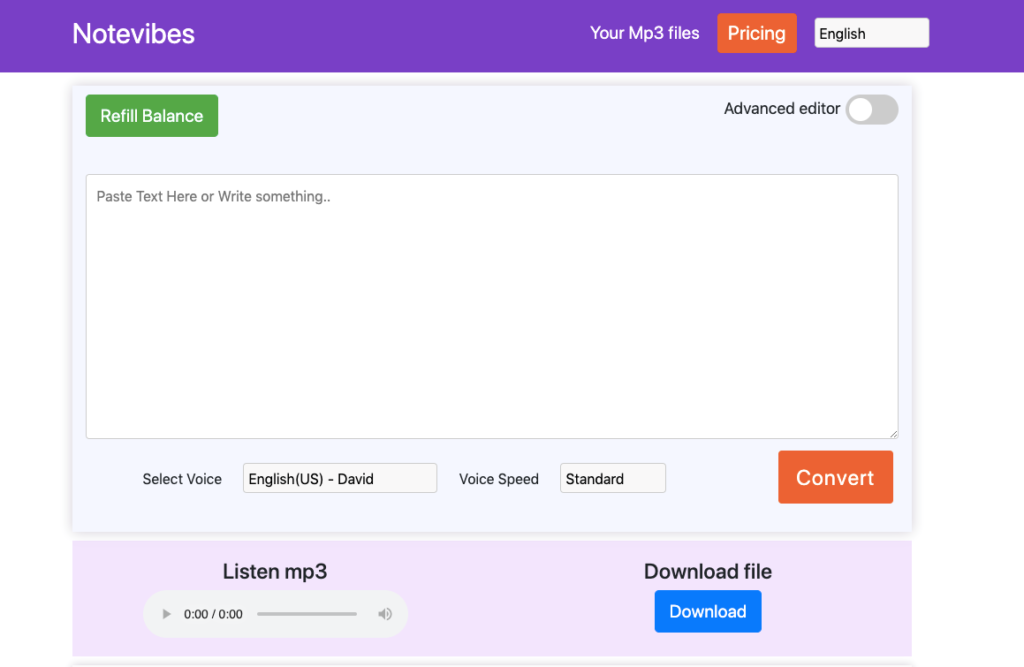Enable the Advanced editor switch
The height and width of the screenshot is (667, 1024).
tap(871, 110)
